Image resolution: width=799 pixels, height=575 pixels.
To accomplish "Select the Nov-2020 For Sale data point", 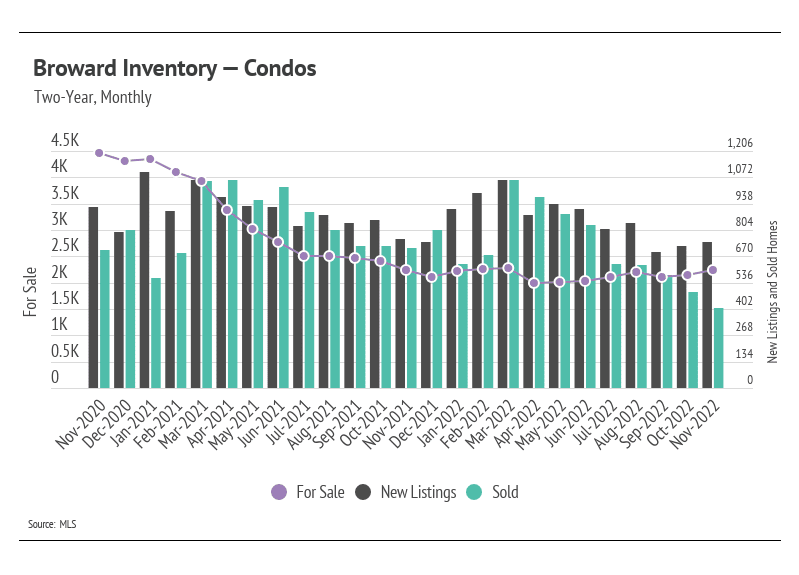I will coord(99,153).
